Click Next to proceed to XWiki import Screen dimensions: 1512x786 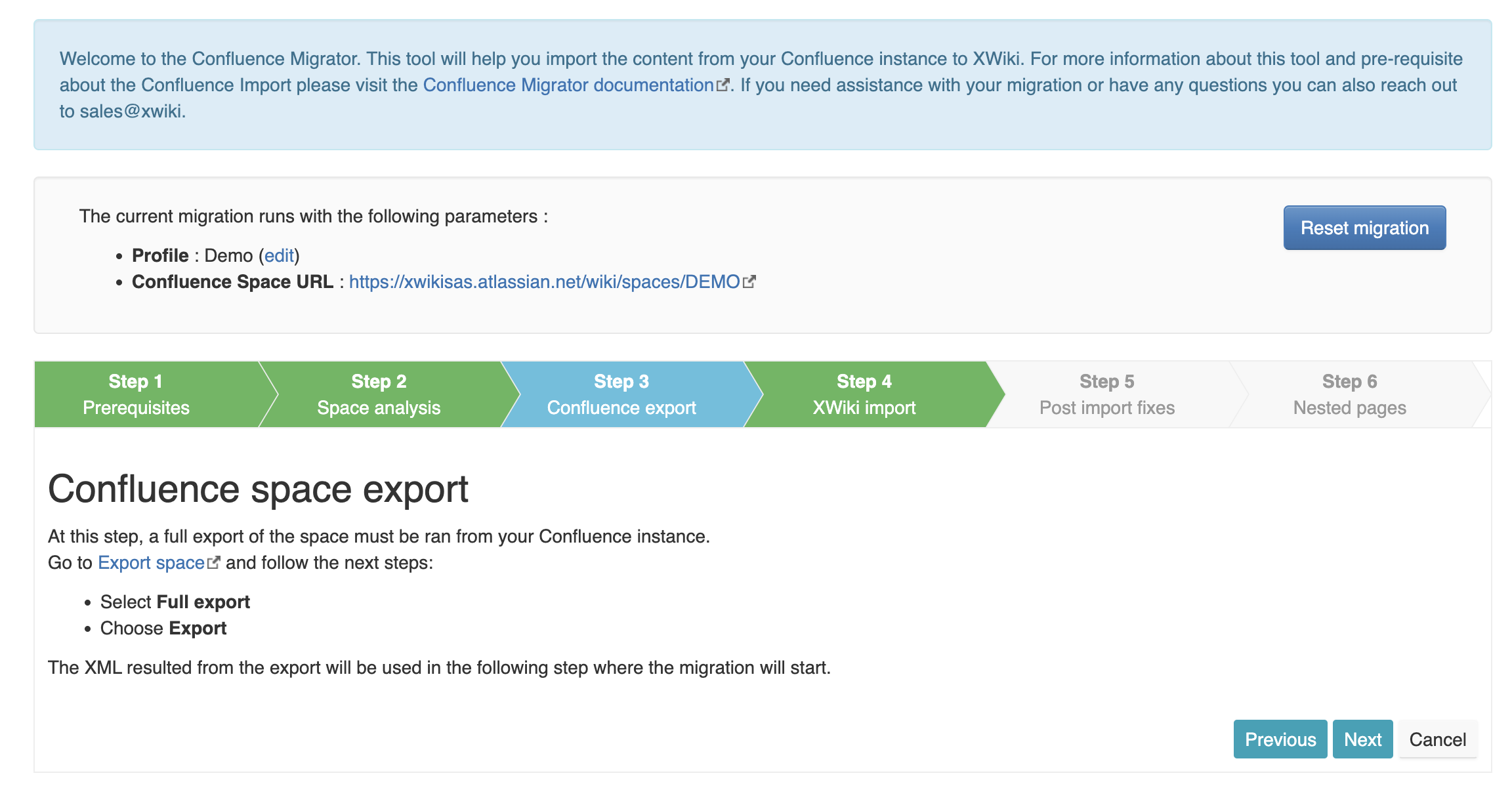(1362, 739)
